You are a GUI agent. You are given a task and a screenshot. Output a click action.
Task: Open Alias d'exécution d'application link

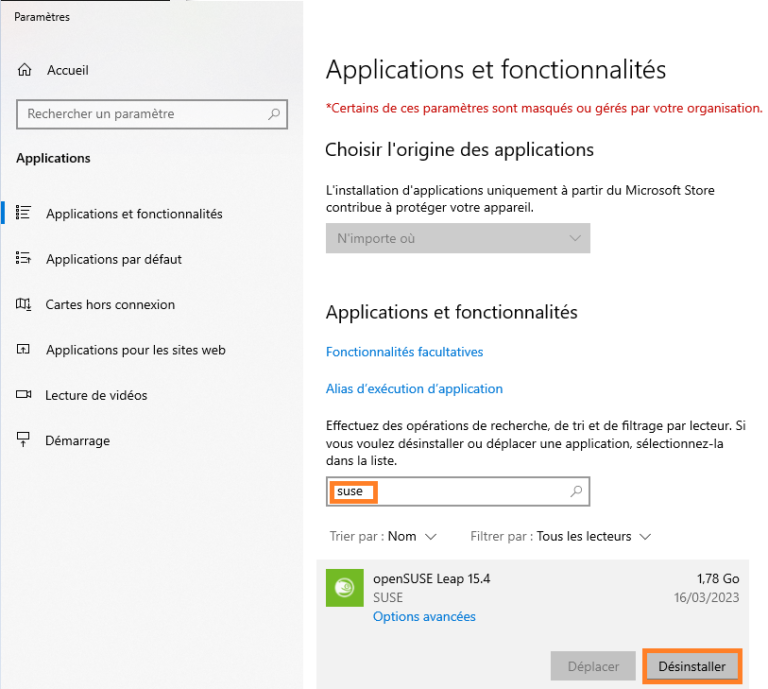pyautogui.click(x=414, y=388)
